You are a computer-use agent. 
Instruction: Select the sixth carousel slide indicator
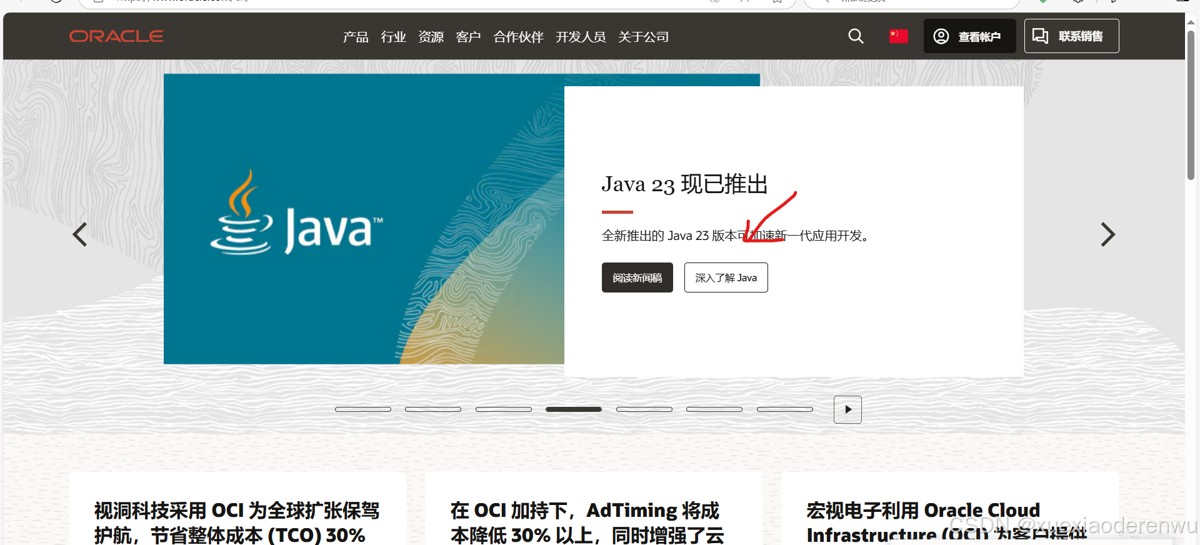(x=714, y=409)
